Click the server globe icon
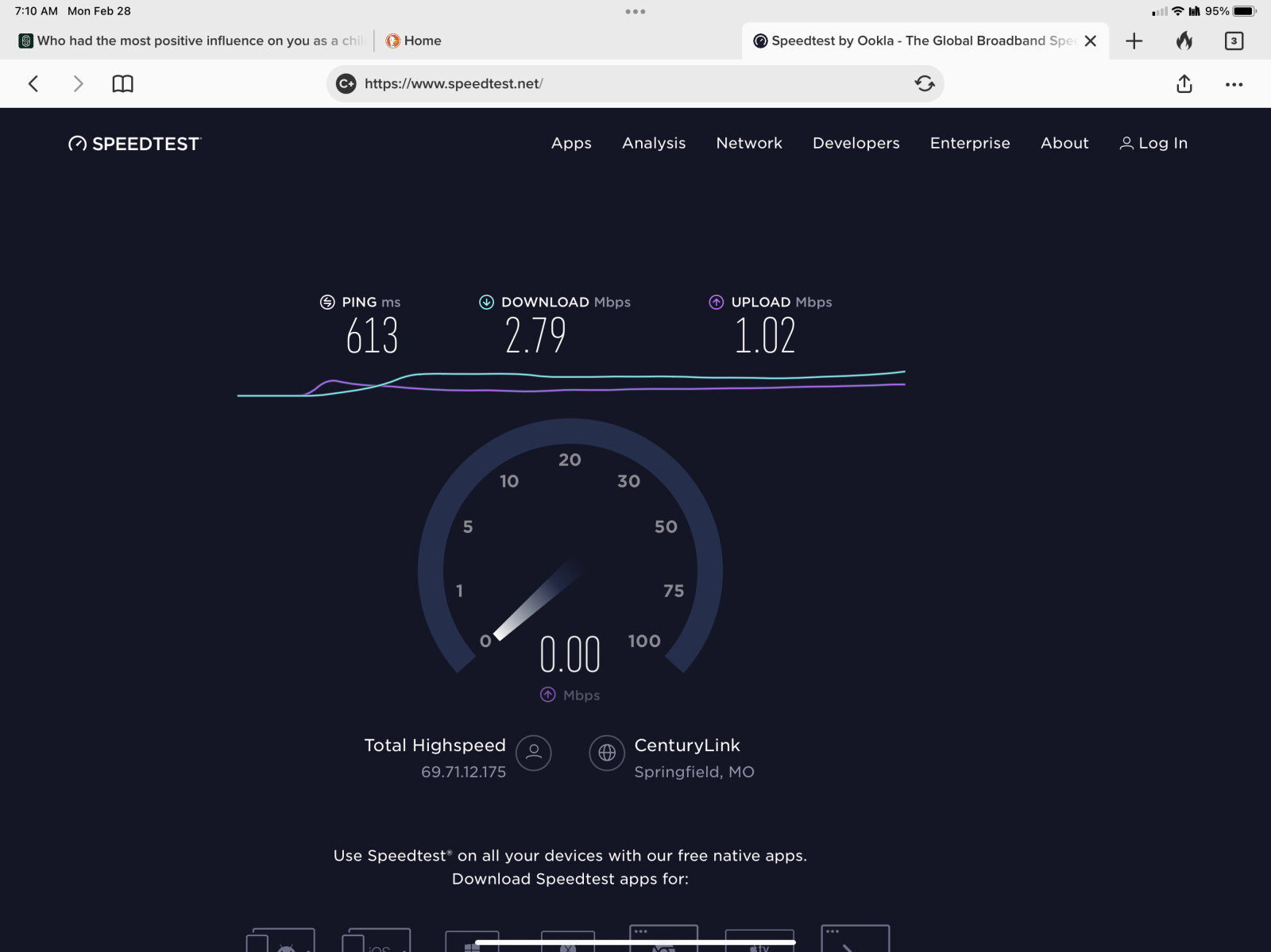Image resolution: width=1271 pixels, height=952 pixels. pos(607,752)
